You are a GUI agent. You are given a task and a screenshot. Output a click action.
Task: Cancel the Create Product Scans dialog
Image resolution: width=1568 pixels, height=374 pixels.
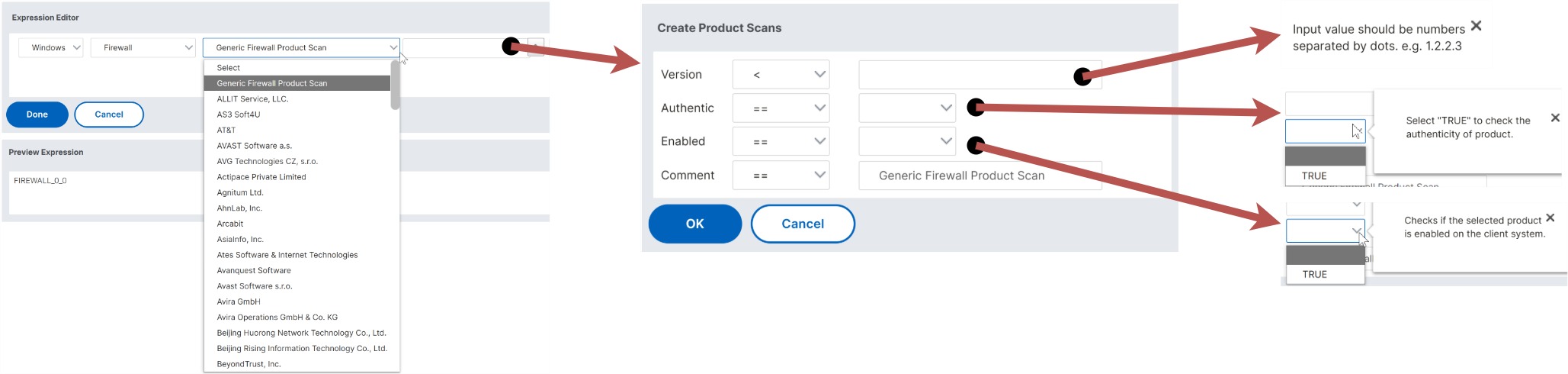(x=803, y=224)
